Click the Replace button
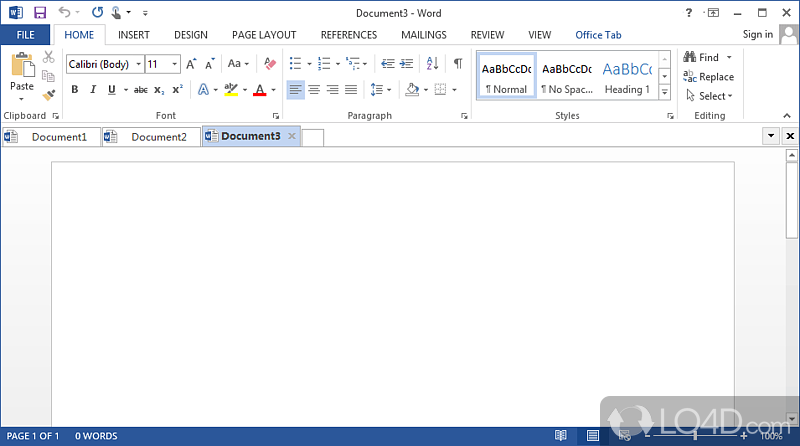Viewport: 800px width, 446px height. pos(709,77)
